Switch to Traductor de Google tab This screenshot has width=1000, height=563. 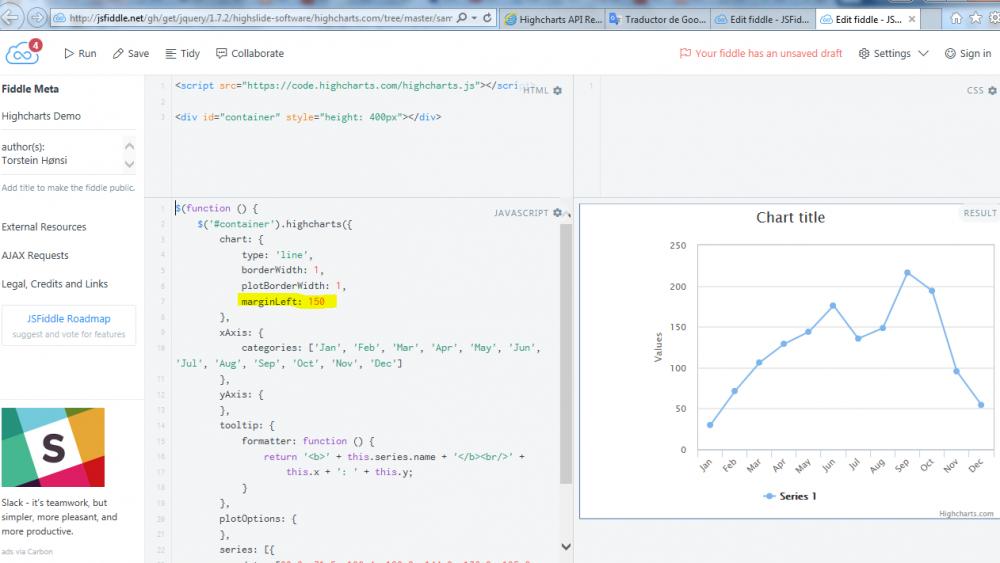(x=658, y=19)
